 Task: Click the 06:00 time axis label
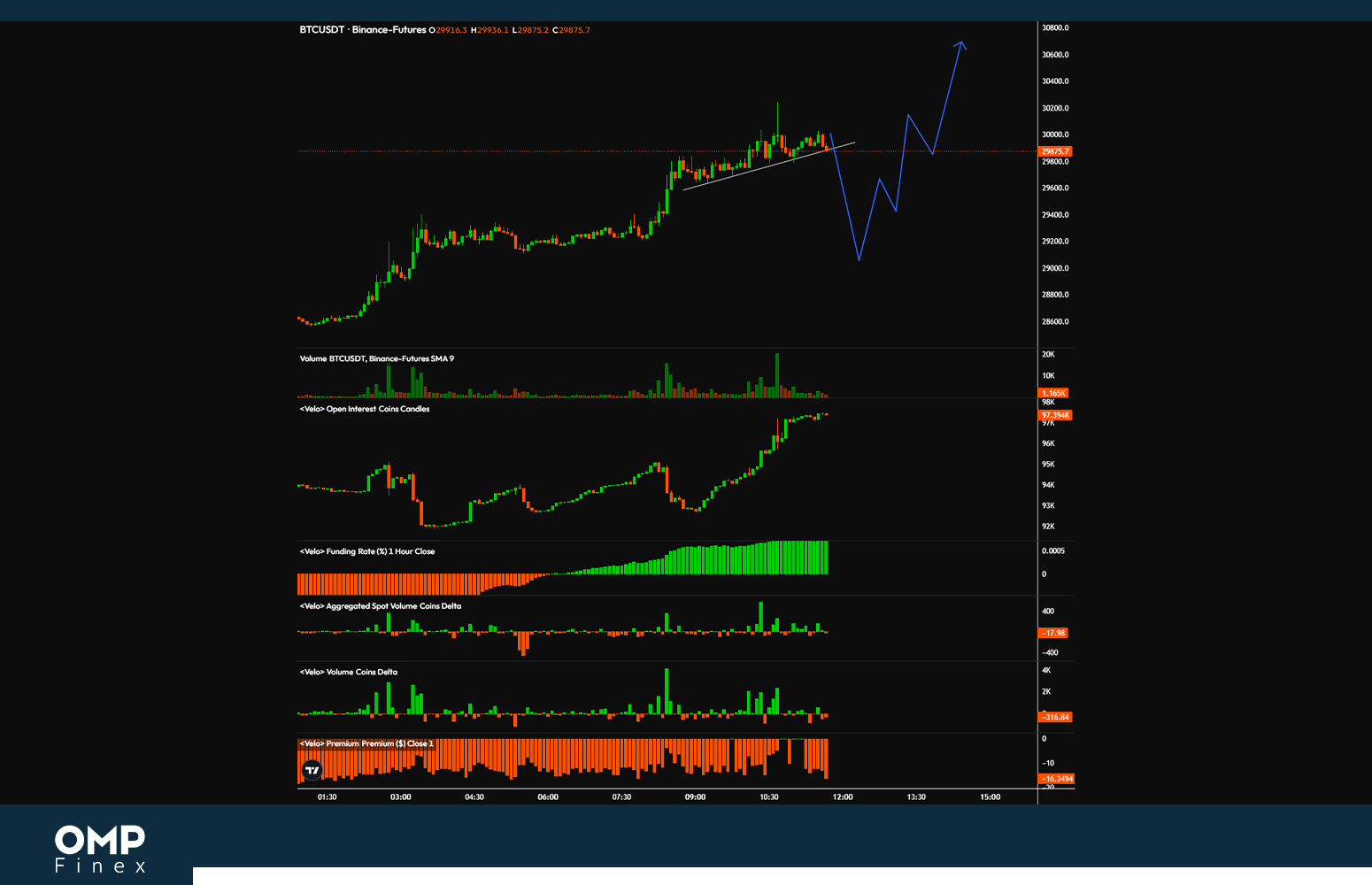(x=548, y=797)
